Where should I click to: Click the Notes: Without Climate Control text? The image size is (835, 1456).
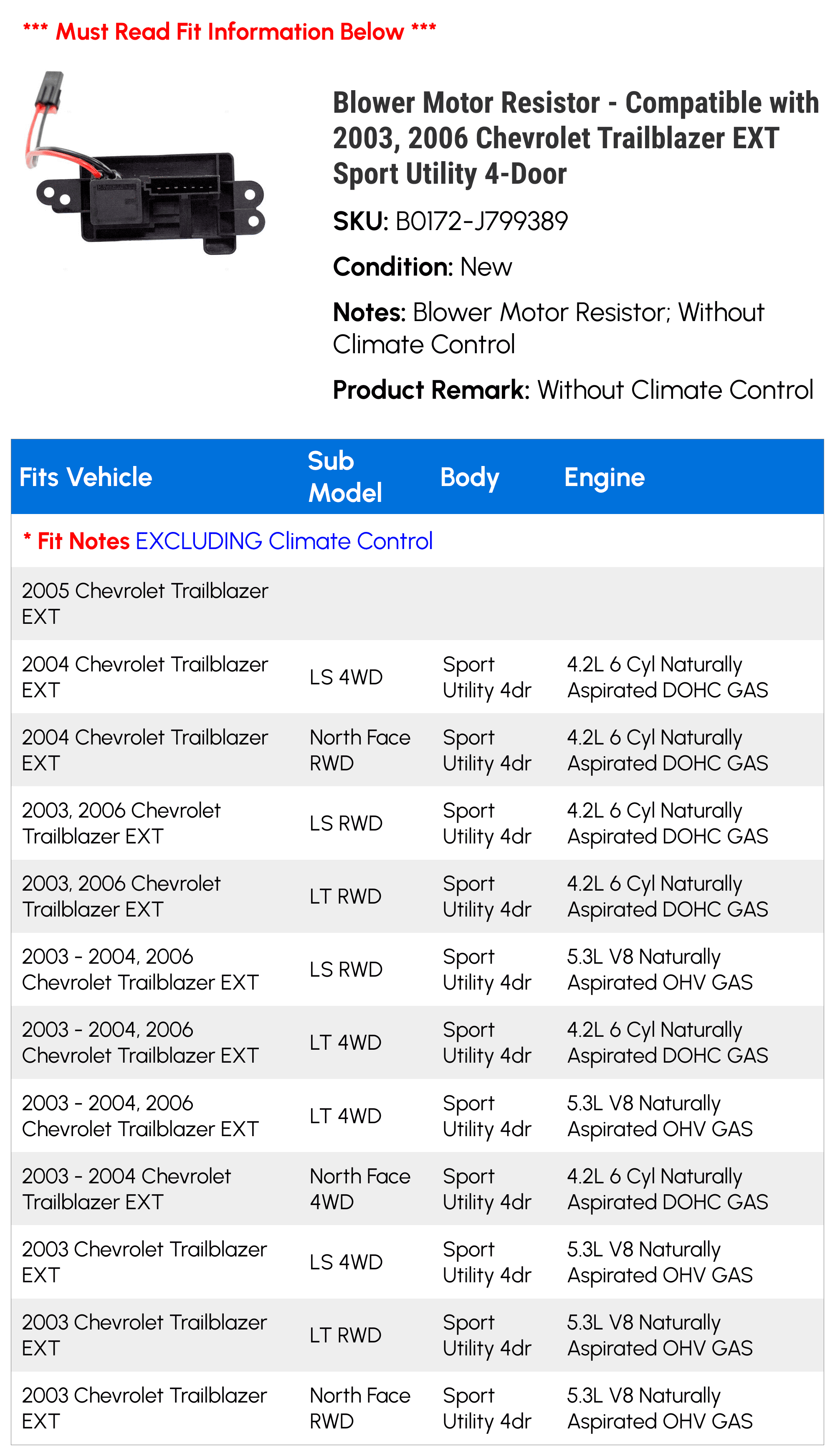549,328
